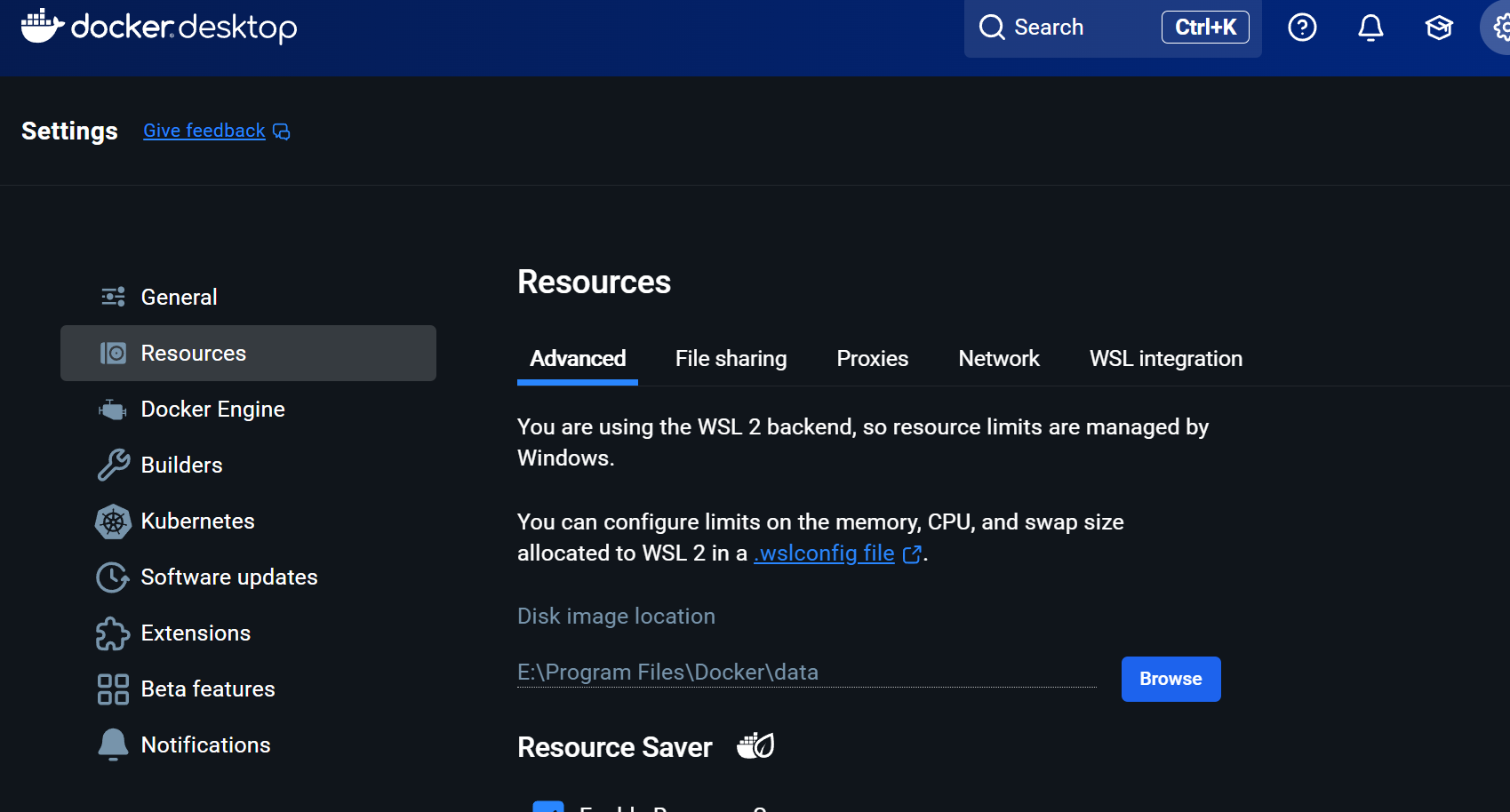Click the Browse button
Viewport: 1510px width, 812px height.
(x=1170, y=679)
